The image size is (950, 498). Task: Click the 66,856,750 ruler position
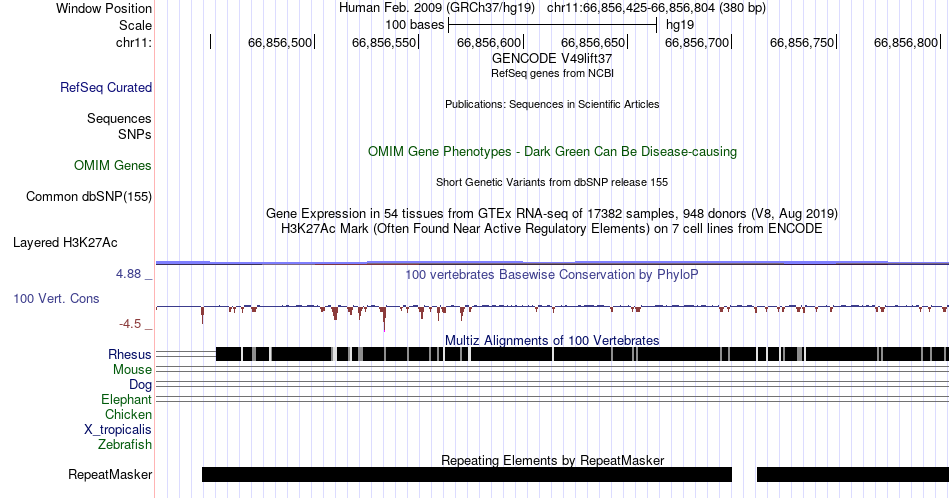pos(802,42)
